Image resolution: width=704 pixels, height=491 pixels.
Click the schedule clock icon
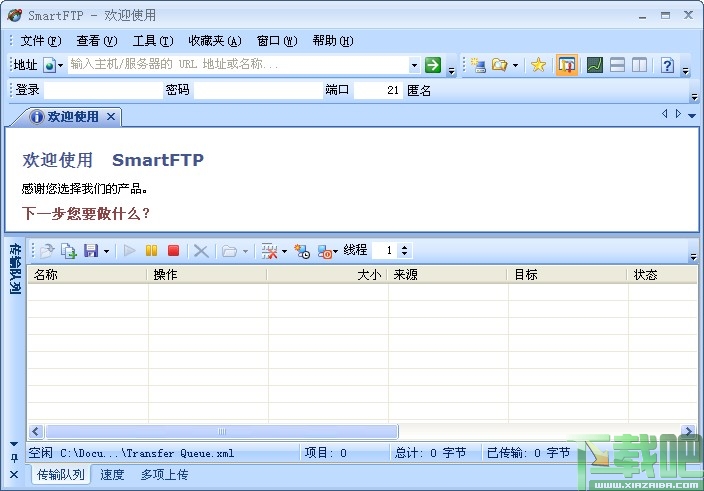[302, 251]
